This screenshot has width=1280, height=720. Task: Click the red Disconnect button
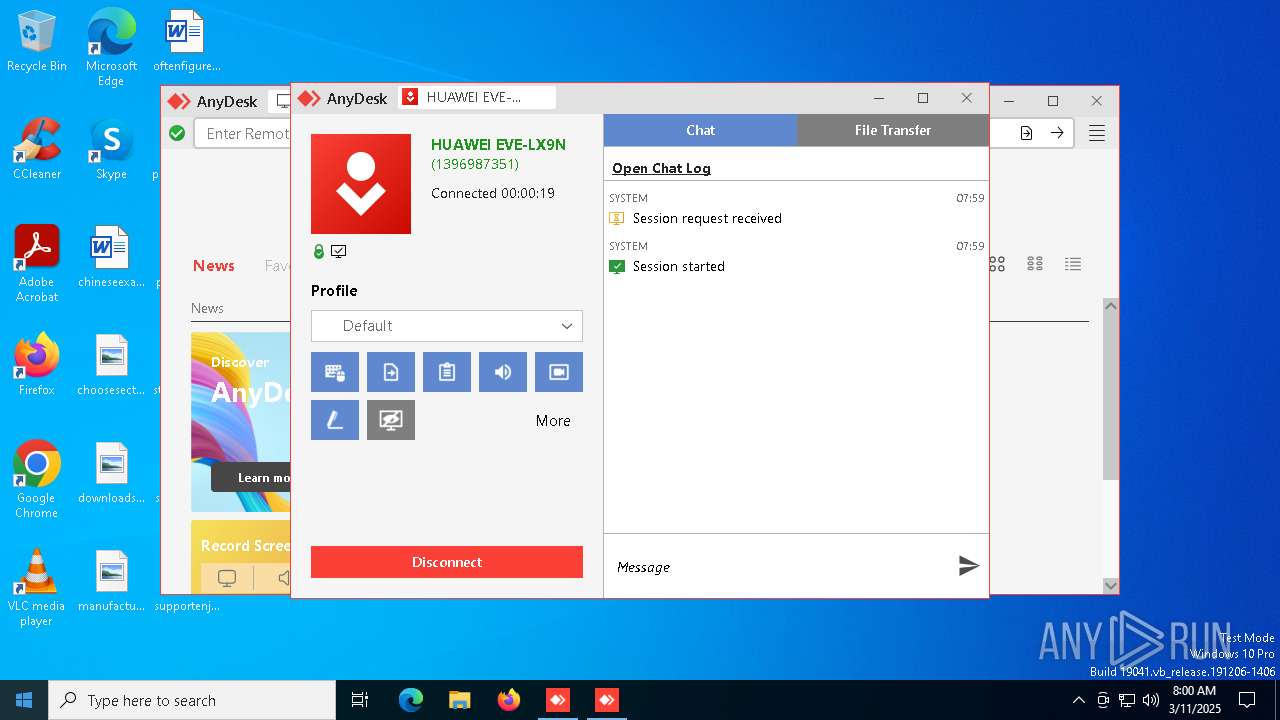pos(447,562)
